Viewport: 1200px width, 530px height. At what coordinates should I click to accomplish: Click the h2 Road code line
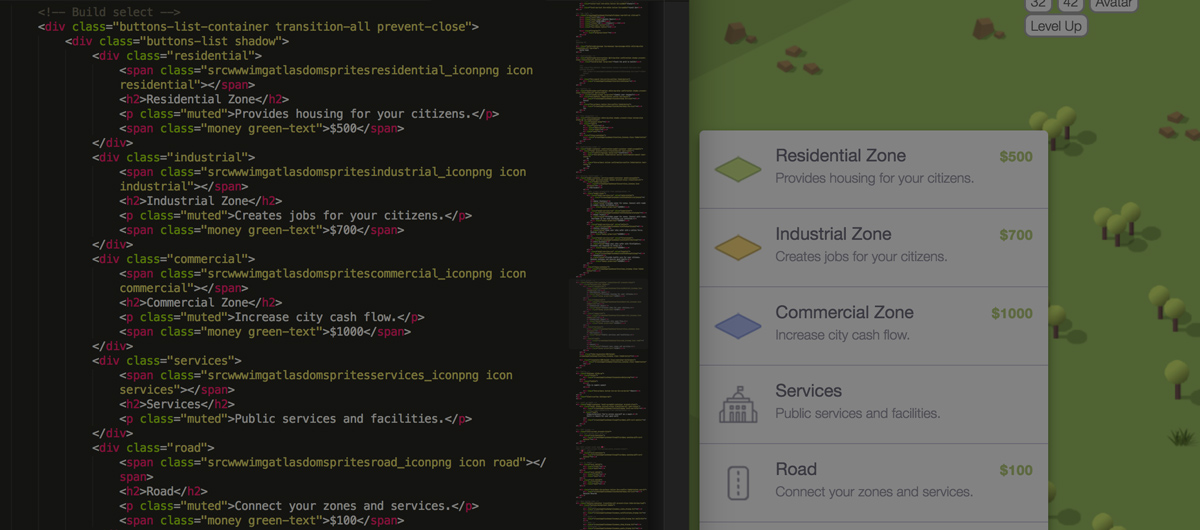163,491
